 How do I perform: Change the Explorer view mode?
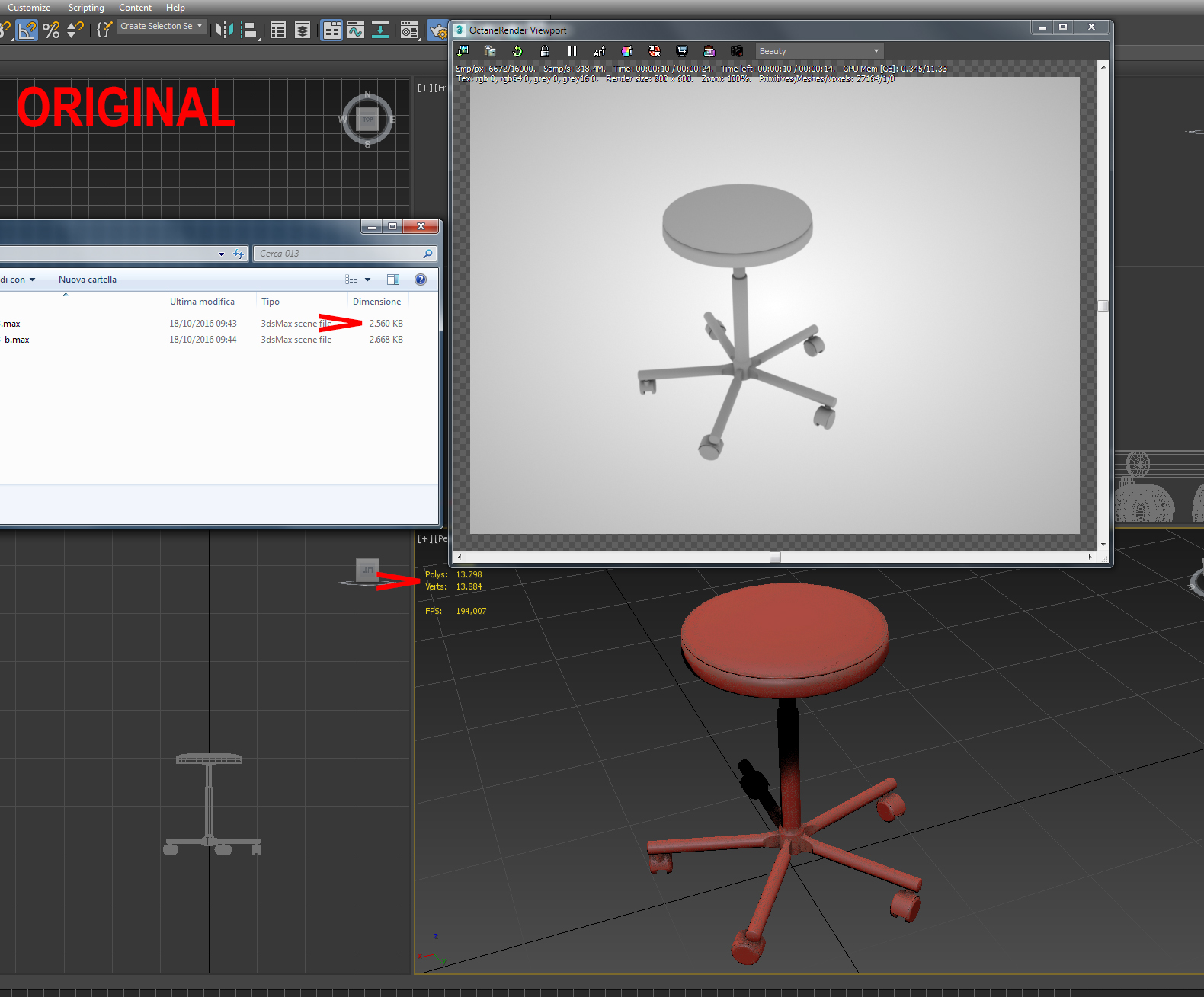(x=351, y=280)
